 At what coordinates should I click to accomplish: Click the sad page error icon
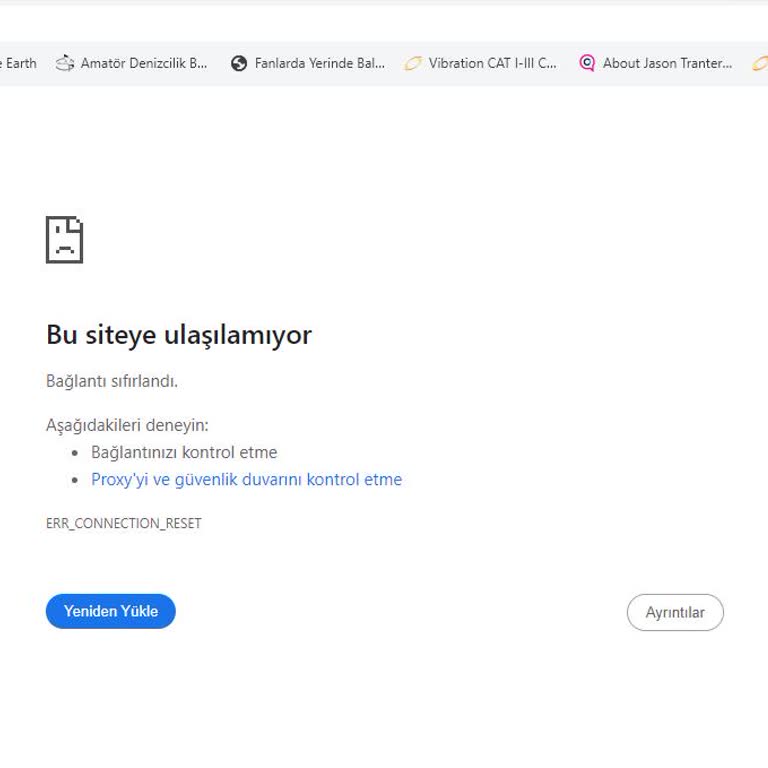pos(65,240)
